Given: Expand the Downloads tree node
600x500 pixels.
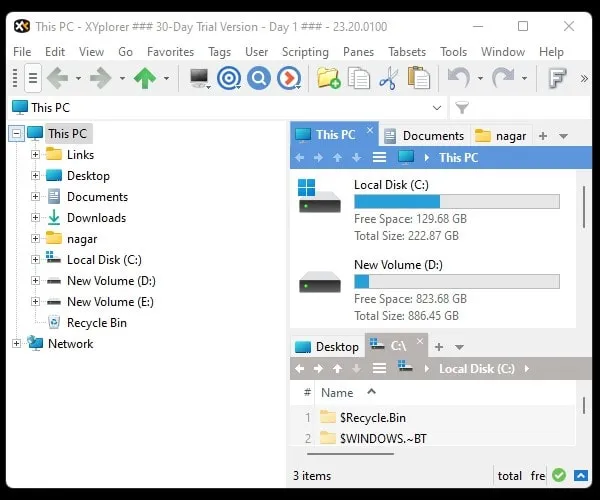Looking at the screenshot, I should [x=35, y=218].
